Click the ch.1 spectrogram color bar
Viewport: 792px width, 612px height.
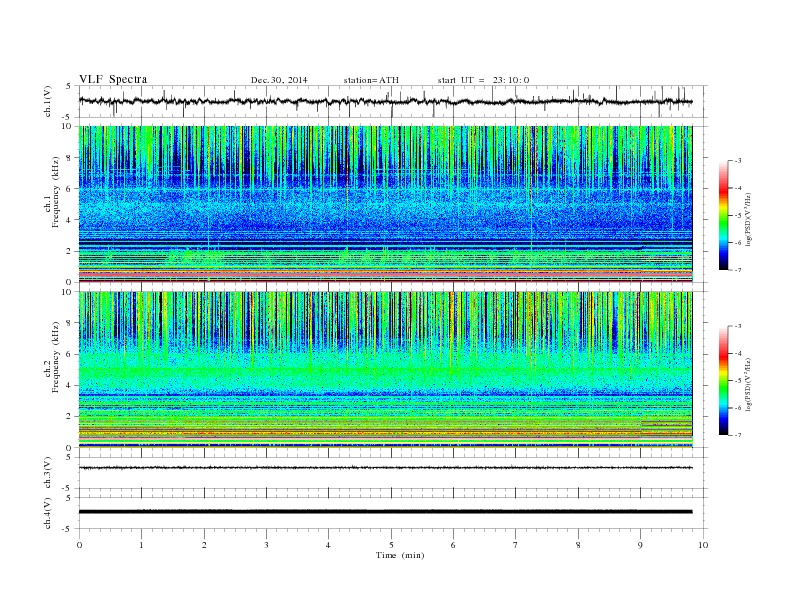click(x=723, y=215)
